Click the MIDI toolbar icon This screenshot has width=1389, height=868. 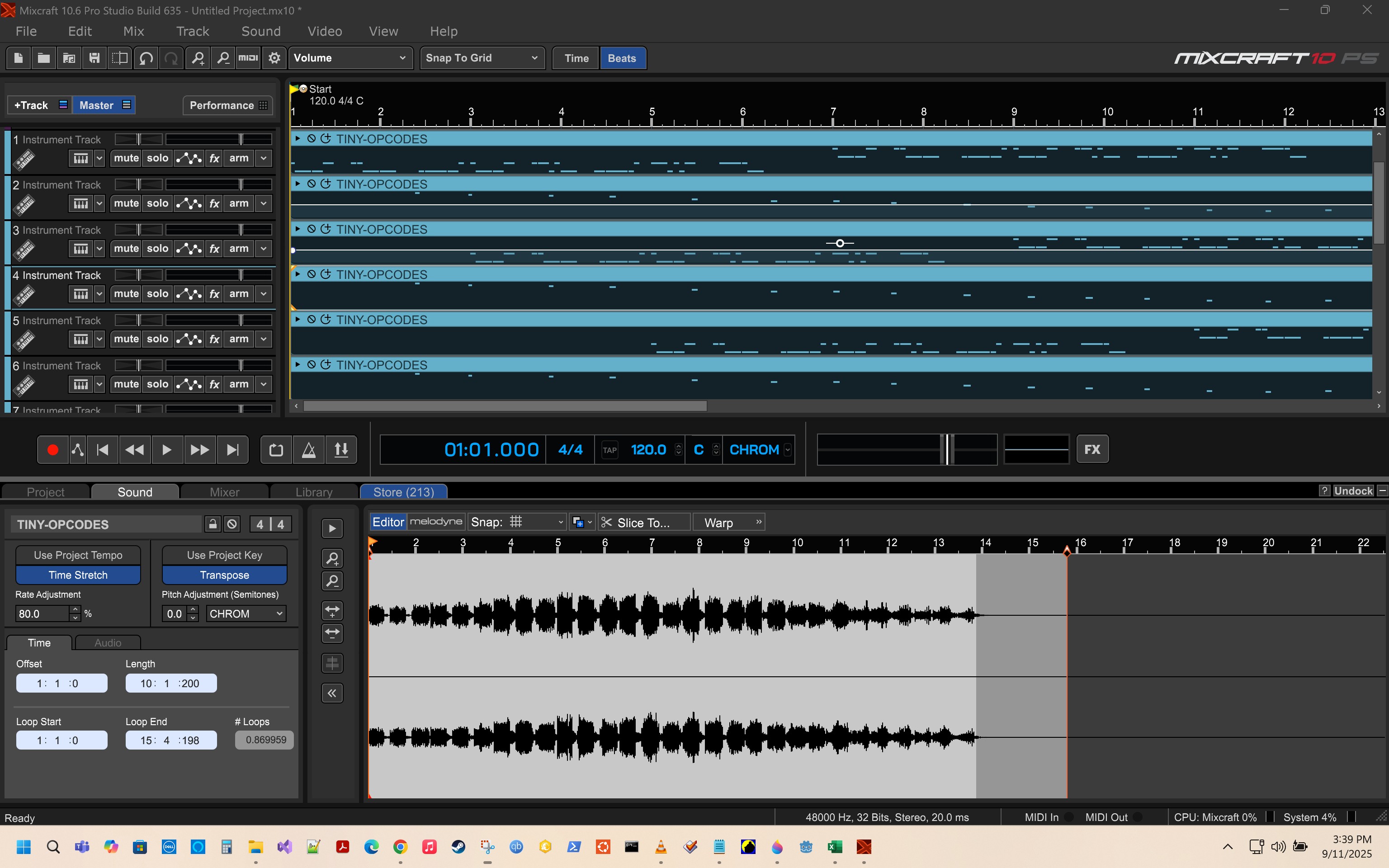[248, 58]
